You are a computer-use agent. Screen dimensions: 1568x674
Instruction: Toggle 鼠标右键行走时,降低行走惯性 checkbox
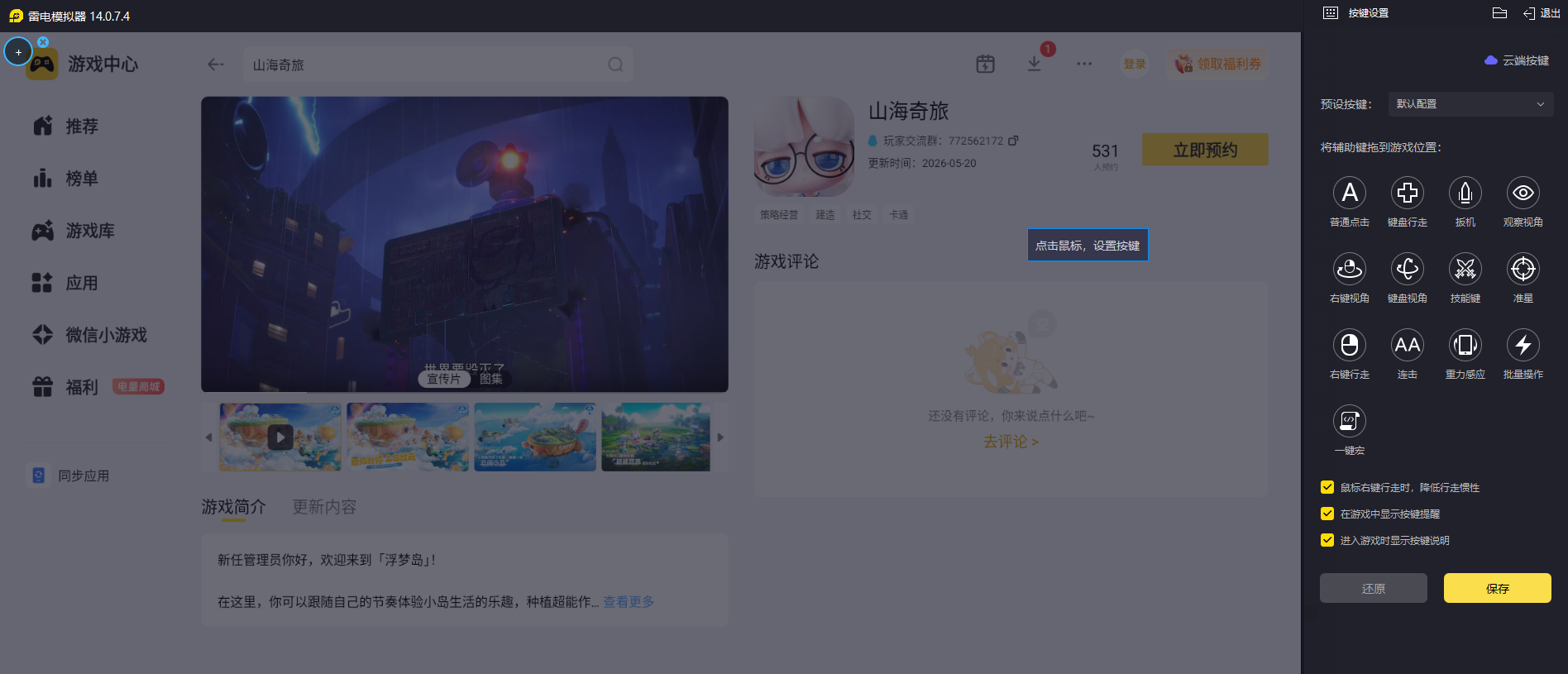click(1327, 487)
